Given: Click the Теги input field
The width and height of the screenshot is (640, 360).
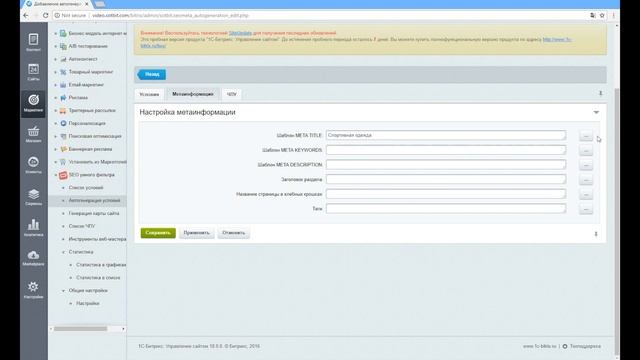Looking at the screenshot, I should click(446, 209).
